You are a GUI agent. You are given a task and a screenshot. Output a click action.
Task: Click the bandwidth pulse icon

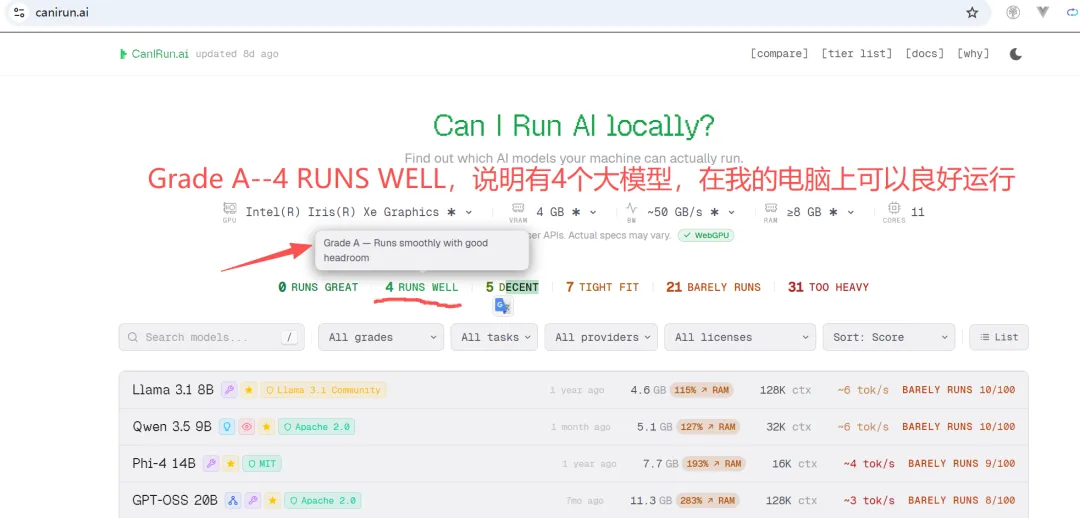coord(631,208)
